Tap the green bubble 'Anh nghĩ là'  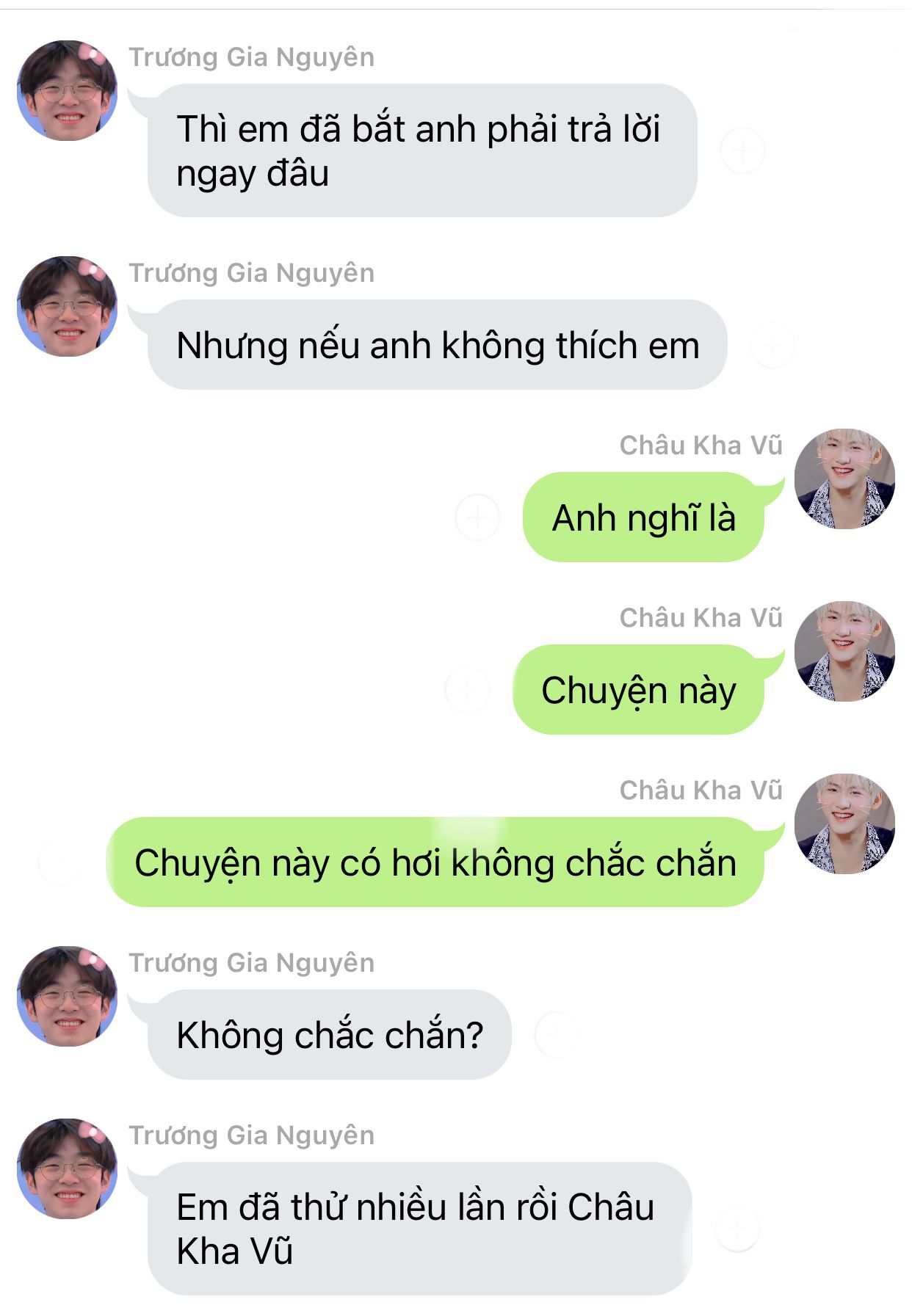[643, 517]
